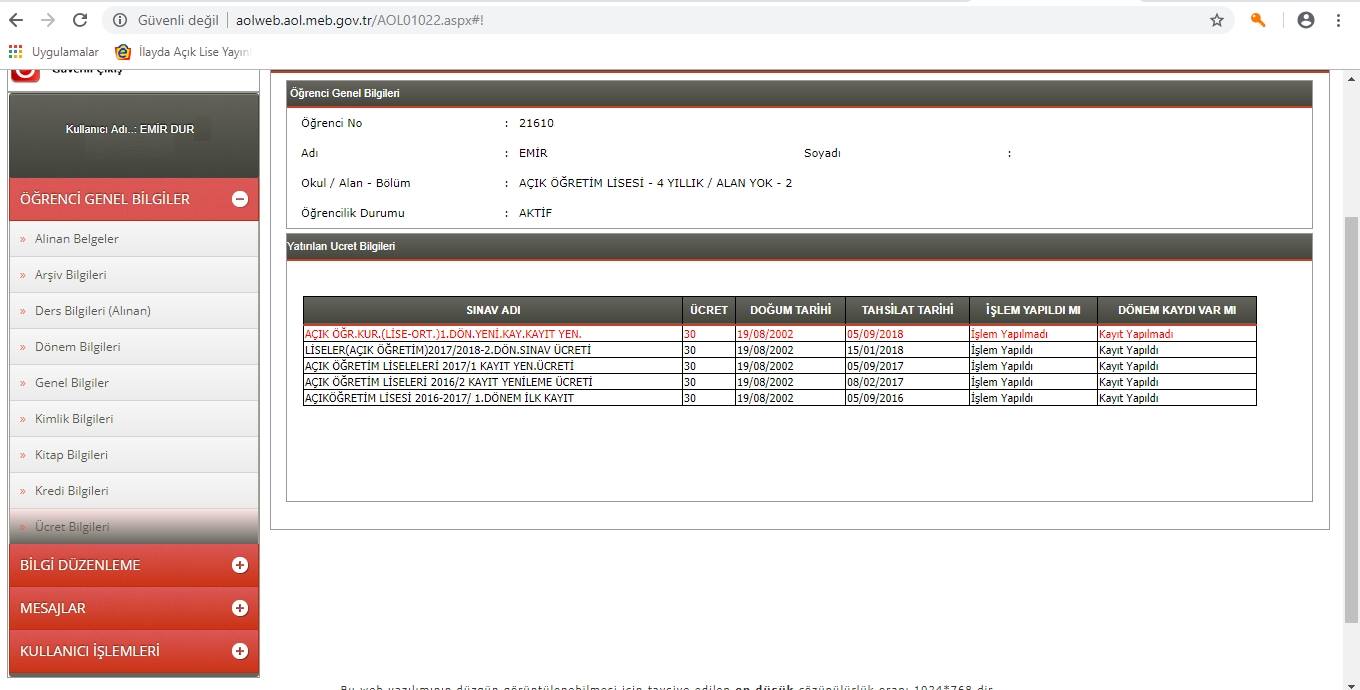
Task: Expand the BİLGİ DÜZENLEME section
Action: pos(240,565)
